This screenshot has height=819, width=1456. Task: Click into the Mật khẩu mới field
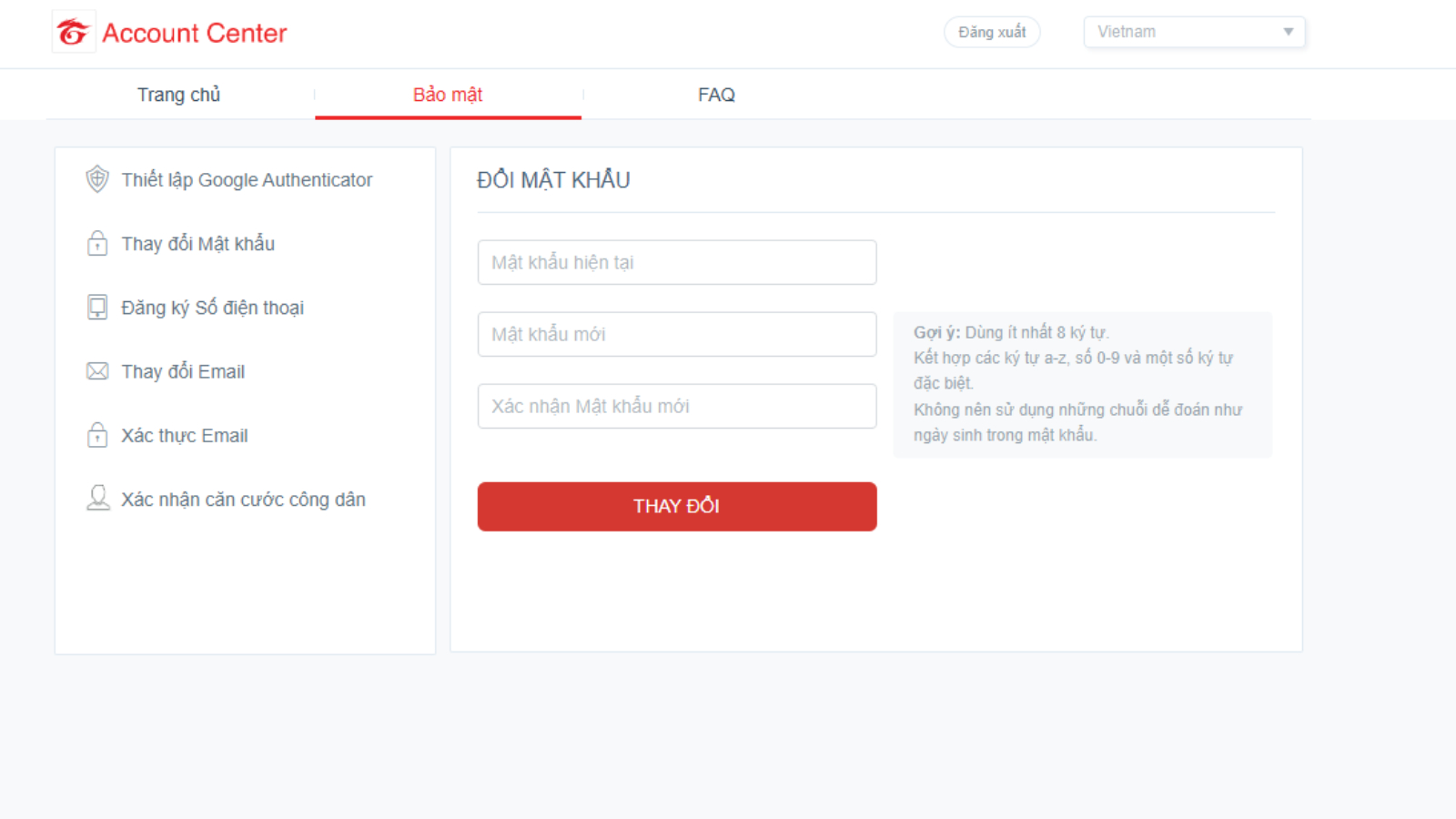coord(677,334)
